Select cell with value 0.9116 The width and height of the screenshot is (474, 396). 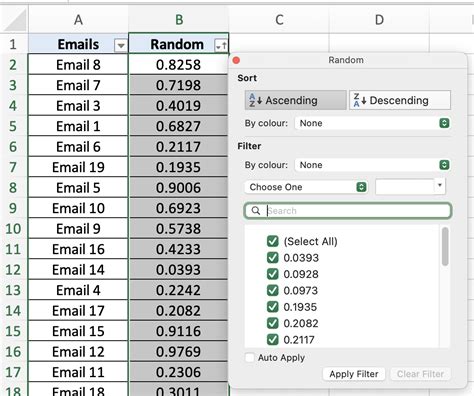tap(179, 331)
